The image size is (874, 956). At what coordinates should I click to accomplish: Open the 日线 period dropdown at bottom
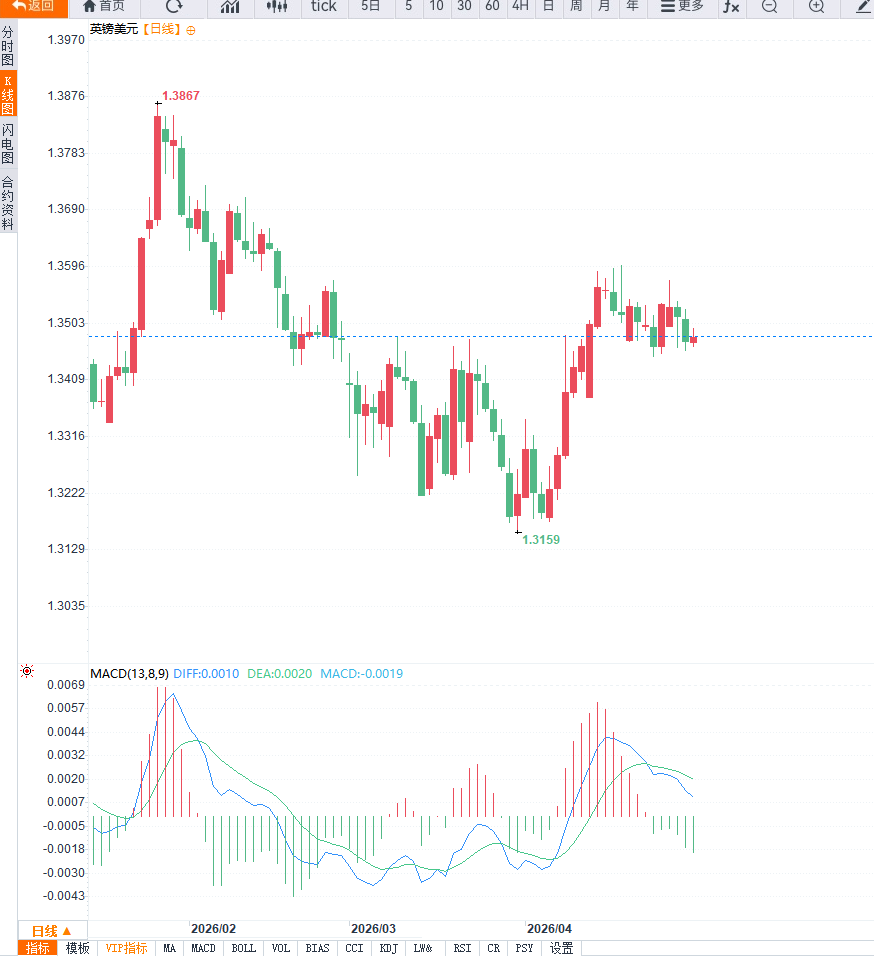coord(52,930)
